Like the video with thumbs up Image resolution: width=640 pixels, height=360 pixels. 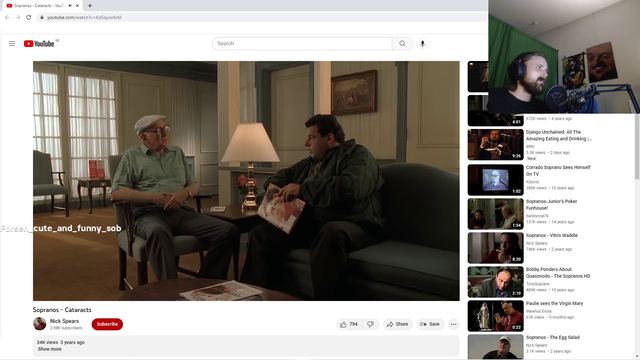click(349, 324)
